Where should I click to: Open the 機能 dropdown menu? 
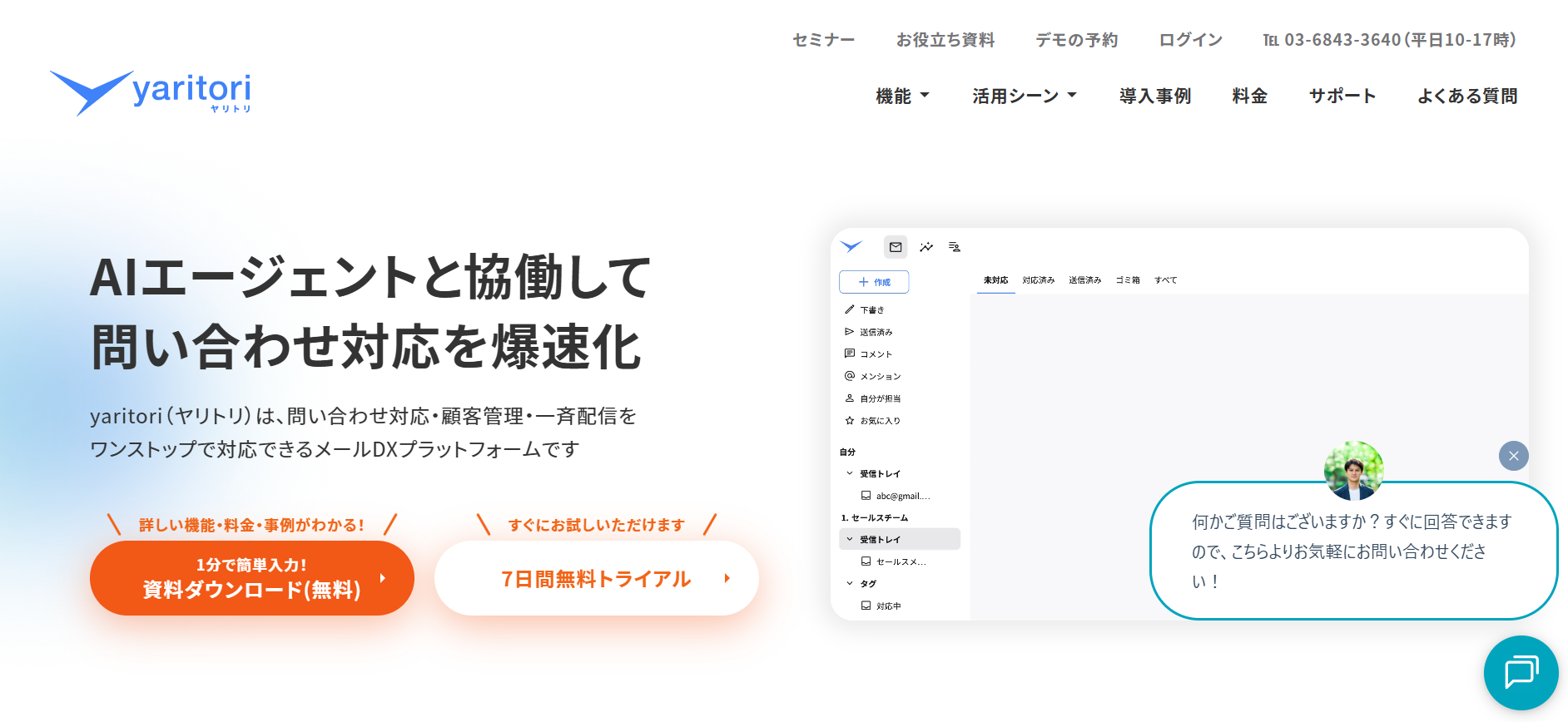pyautogui.click(x=902, y=96)
